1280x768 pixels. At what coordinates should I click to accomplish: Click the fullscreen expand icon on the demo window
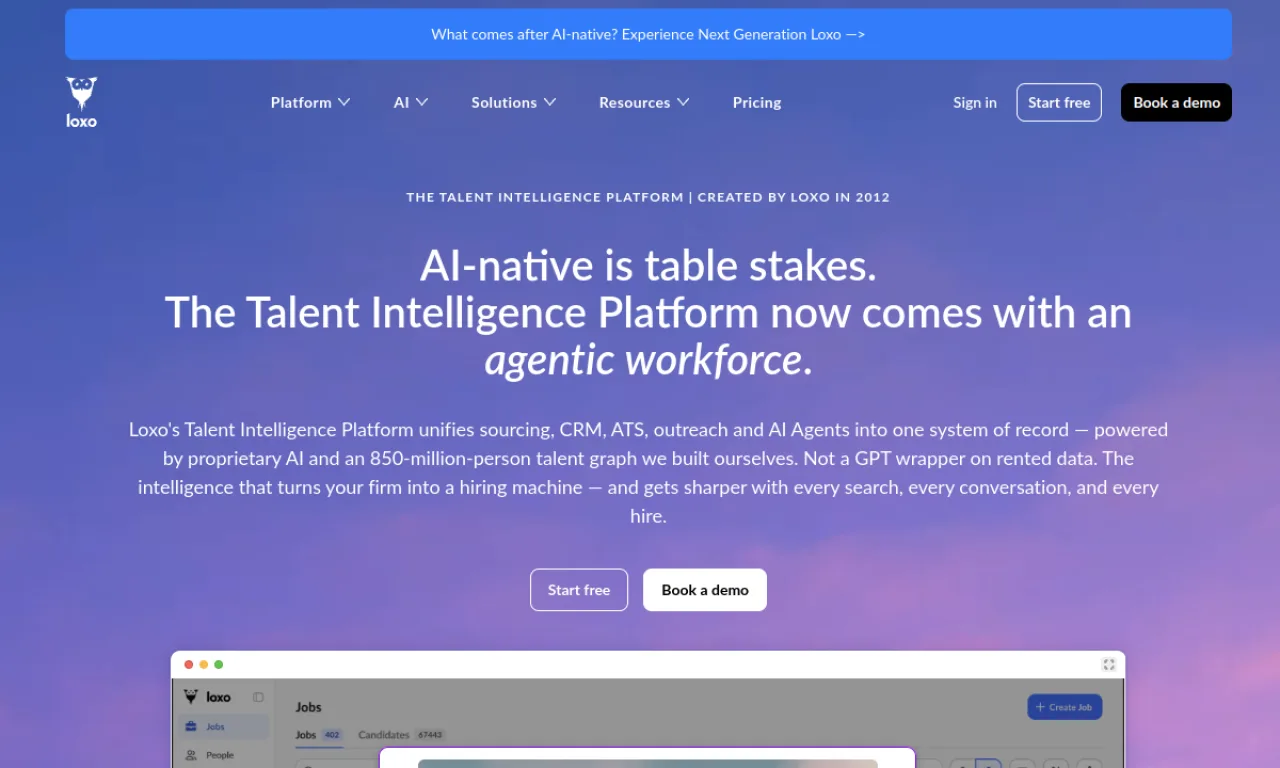point(1109,665)
